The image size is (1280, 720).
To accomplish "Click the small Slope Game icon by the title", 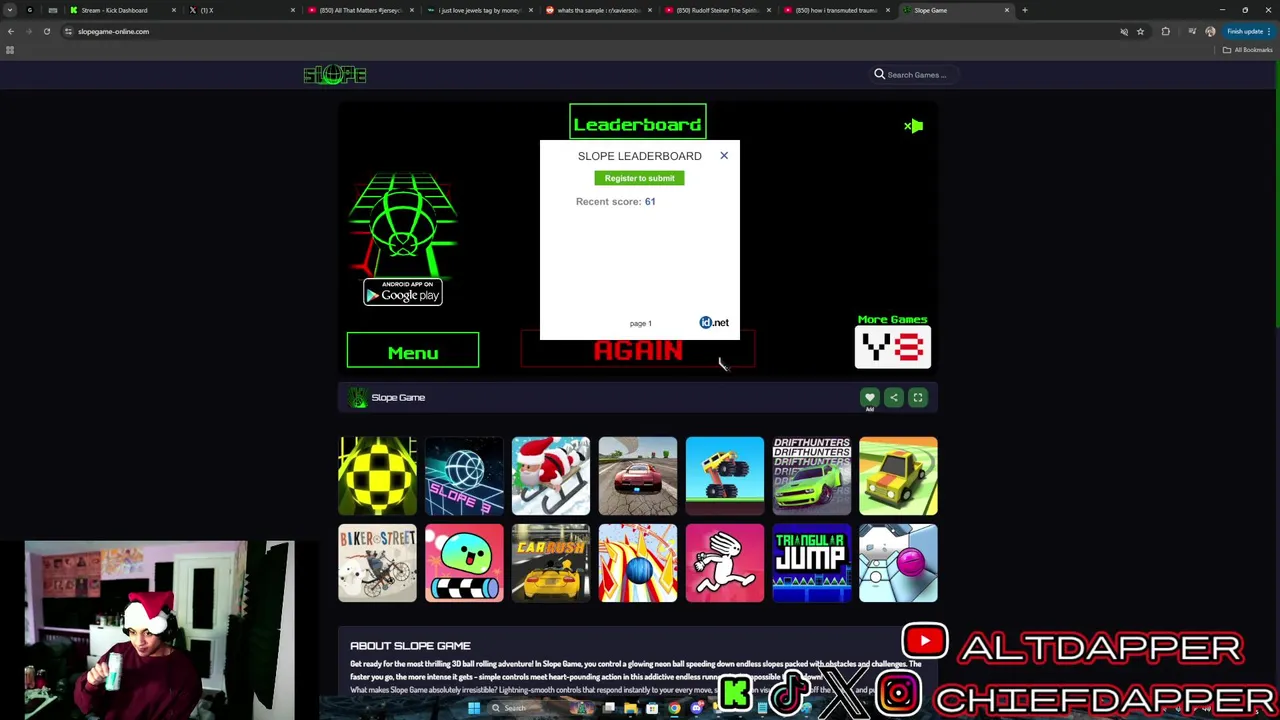I will coord(357,398).
